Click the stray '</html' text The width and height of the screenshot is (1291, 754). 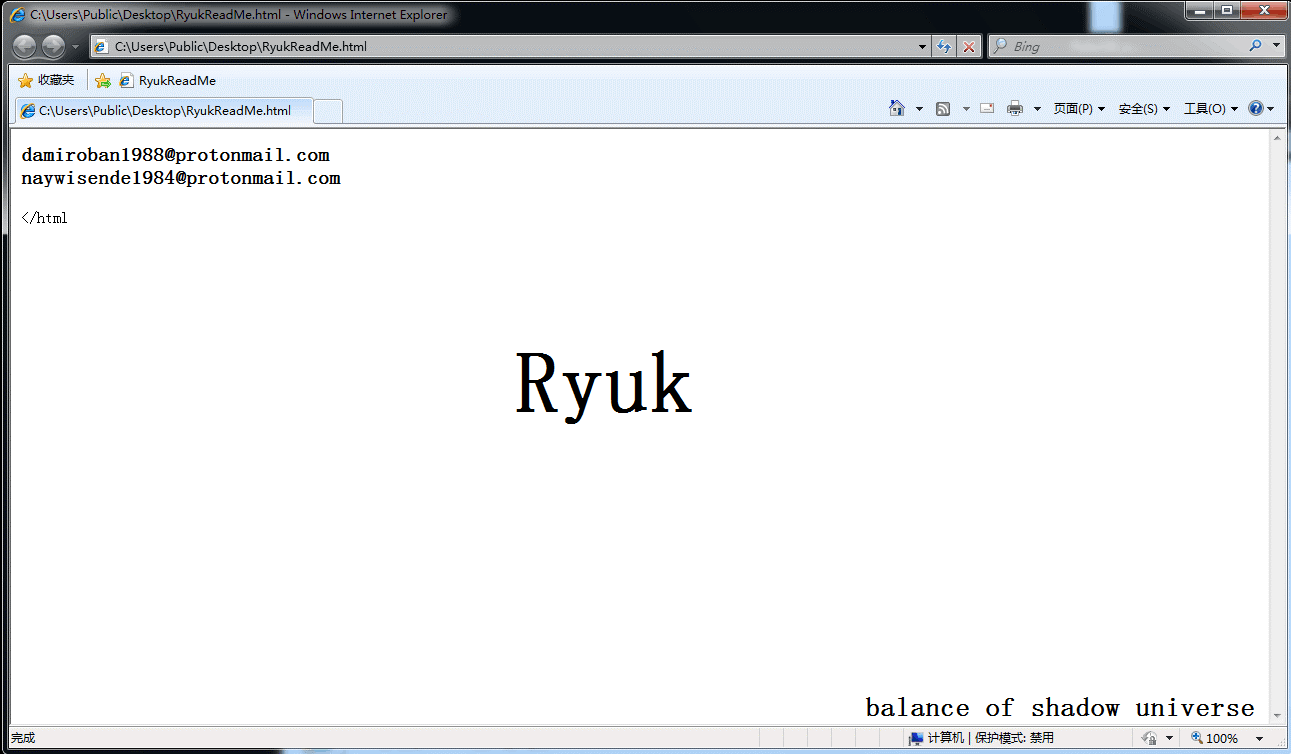point(44,218)
